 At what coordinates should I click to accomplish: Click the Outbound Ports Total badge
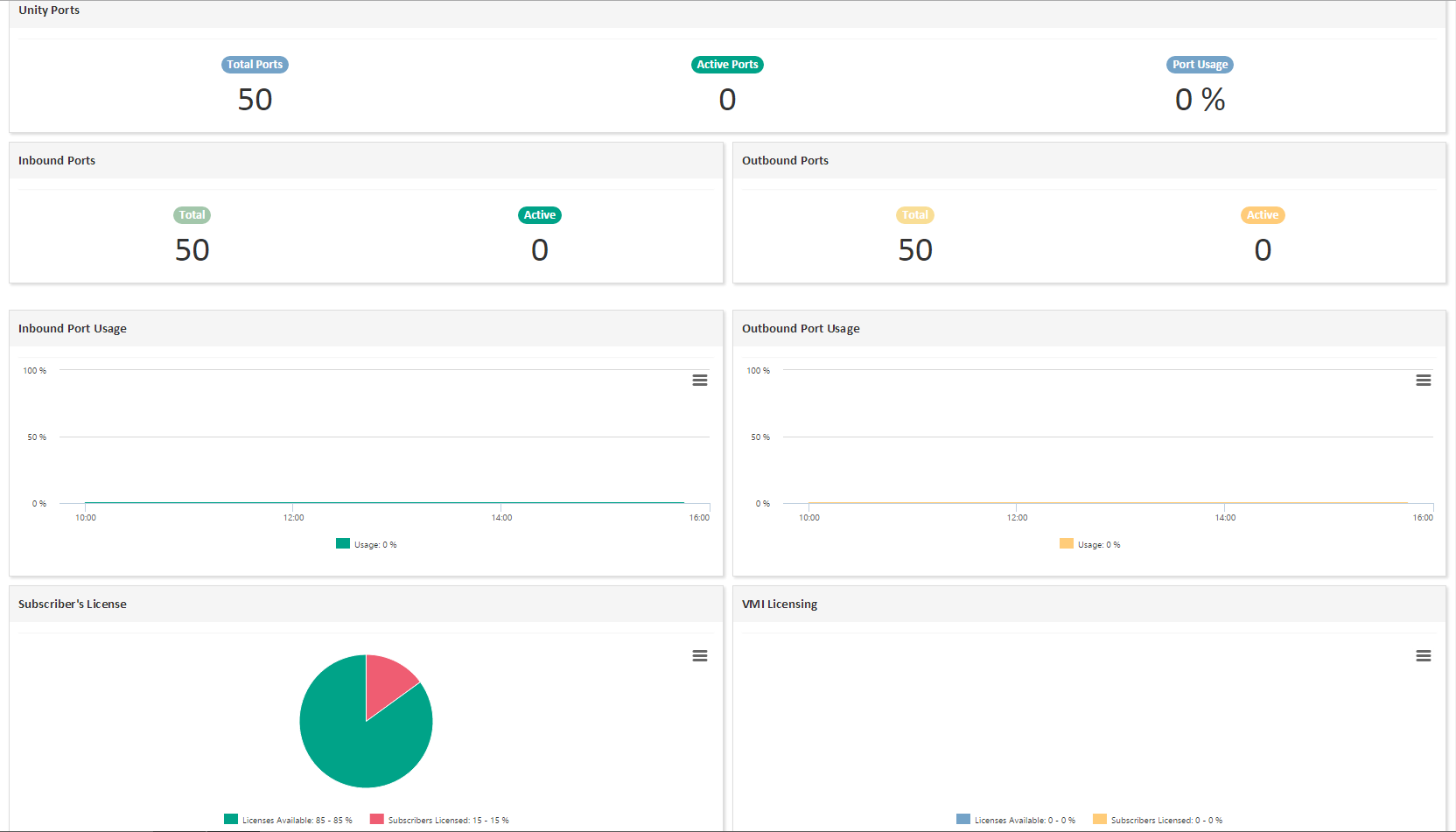click(x=915, y=215)
